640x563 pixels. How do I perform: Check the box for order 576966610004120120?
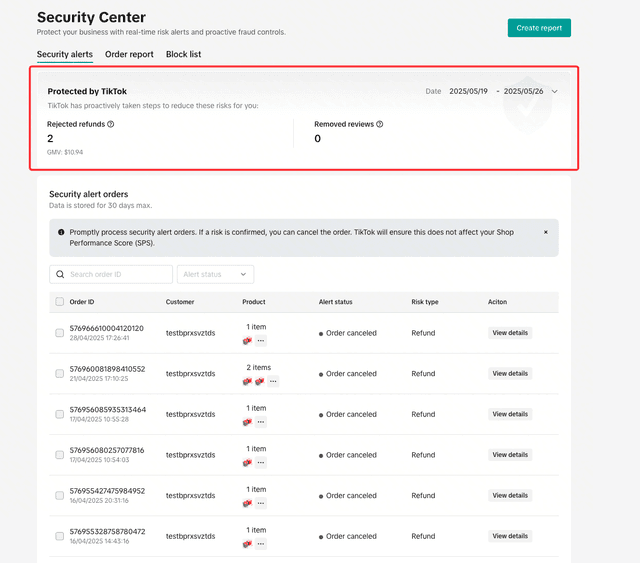(60, 333)
